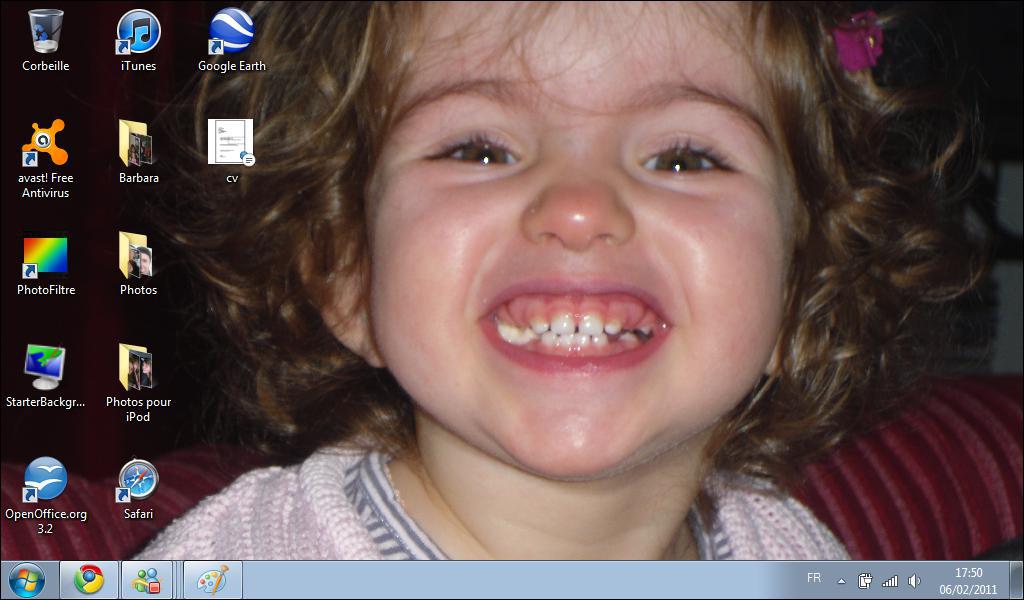Select the Barbara folder icon
The height and width of the screenshot is (600, 1024).
[x=138, y=142]
